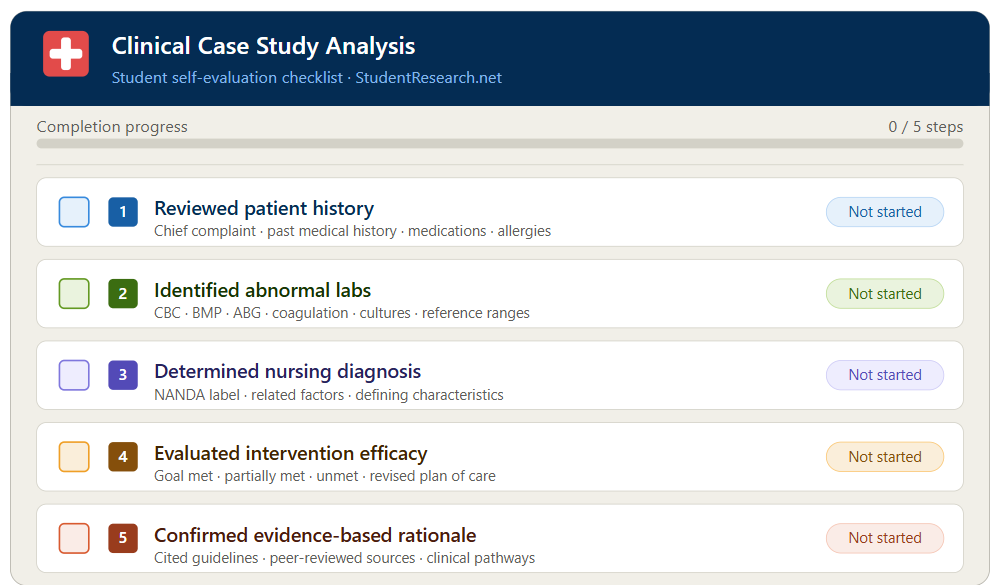Check the Confirmed evidence-based rationale checkbox
Viewport: 1001px width, 585px height.
(74, 538)
